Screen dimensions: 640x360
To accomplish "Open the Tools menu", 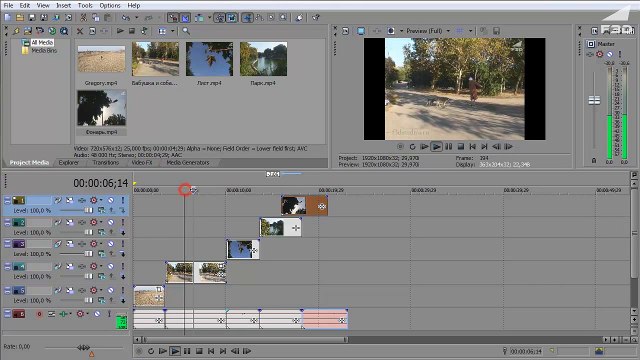I will (85, 5).
